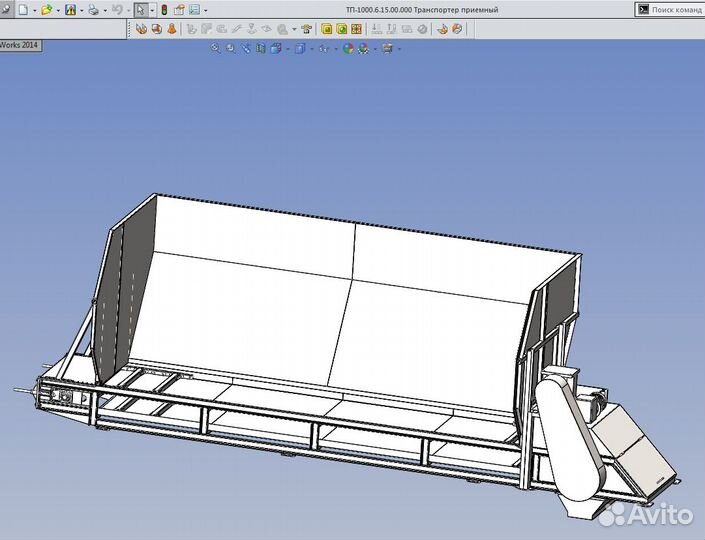Click the Rebuild traffic light icon
This screenshot has width=705, height=540.
tap(164, 9)
